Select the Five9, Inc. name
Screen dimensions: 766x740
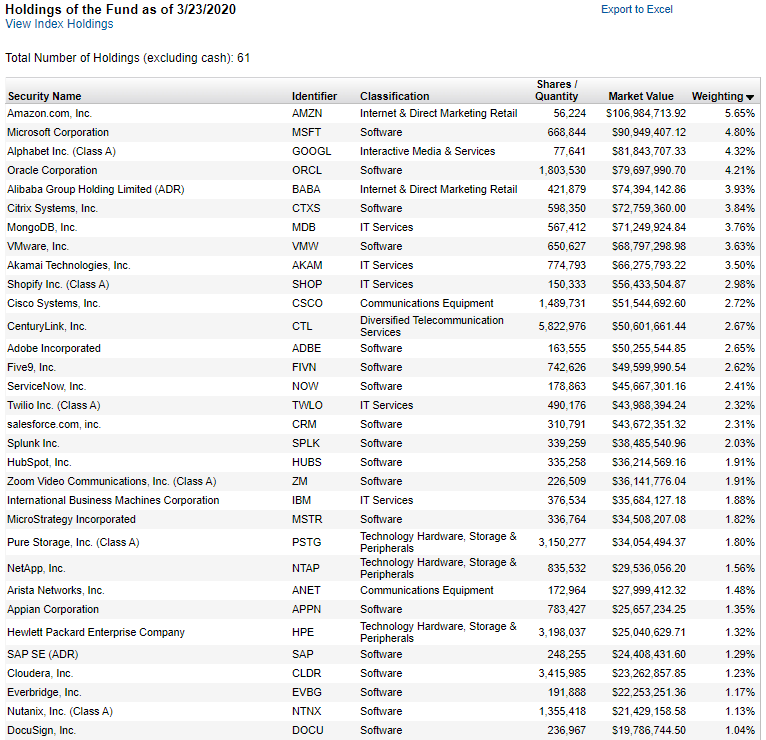coord(31,368)
